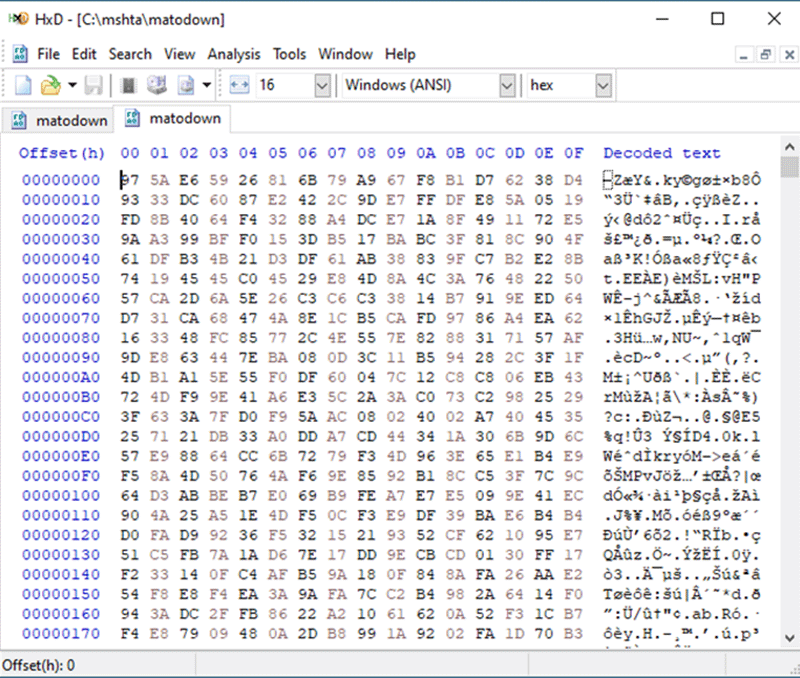Image resolution: width=800 pixels, height=678 pixels.
Task: Click the vertical scrollbar thumb
Action: 789,167
